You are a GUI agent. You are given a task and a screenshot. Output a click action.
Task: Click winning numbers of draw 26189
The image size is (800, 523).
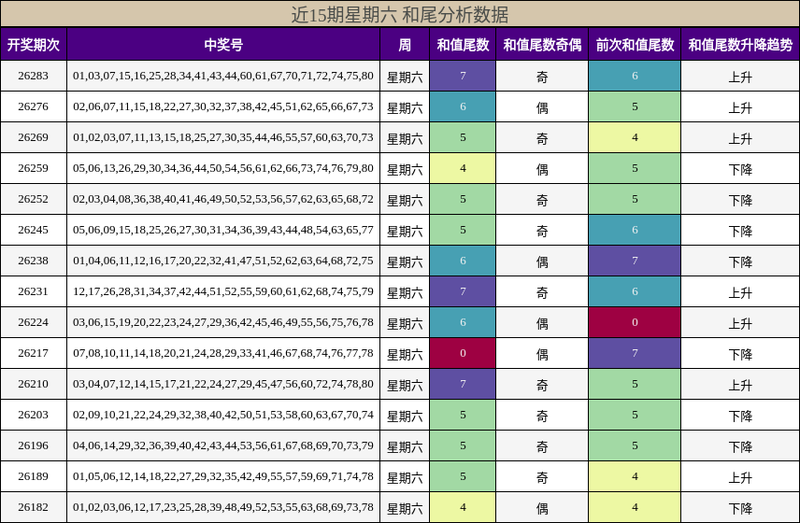(x=223, y=476)
